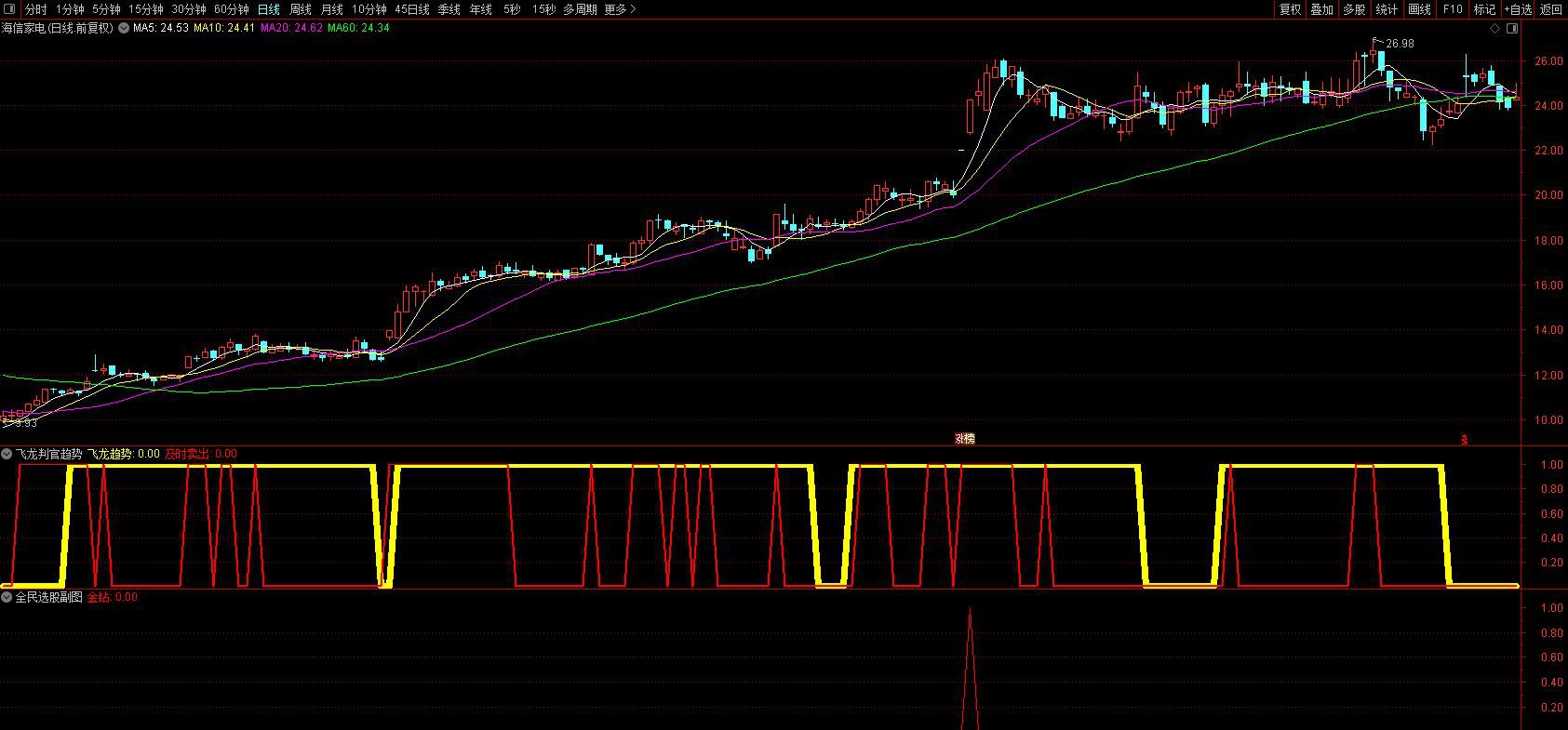This screenshot has height=730, width=1568.
Task: Click the 标记 mark button
Action: pos(1484,9)
